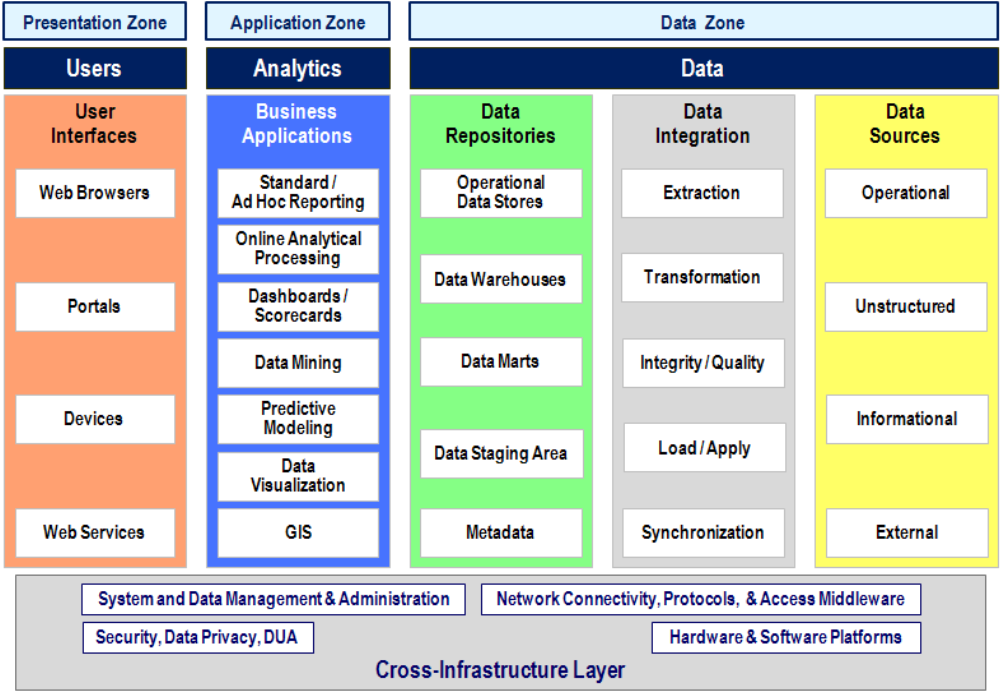1003x696 pixels.
Task: Click the Unstructured data source box
Action: tap(905, 307)
